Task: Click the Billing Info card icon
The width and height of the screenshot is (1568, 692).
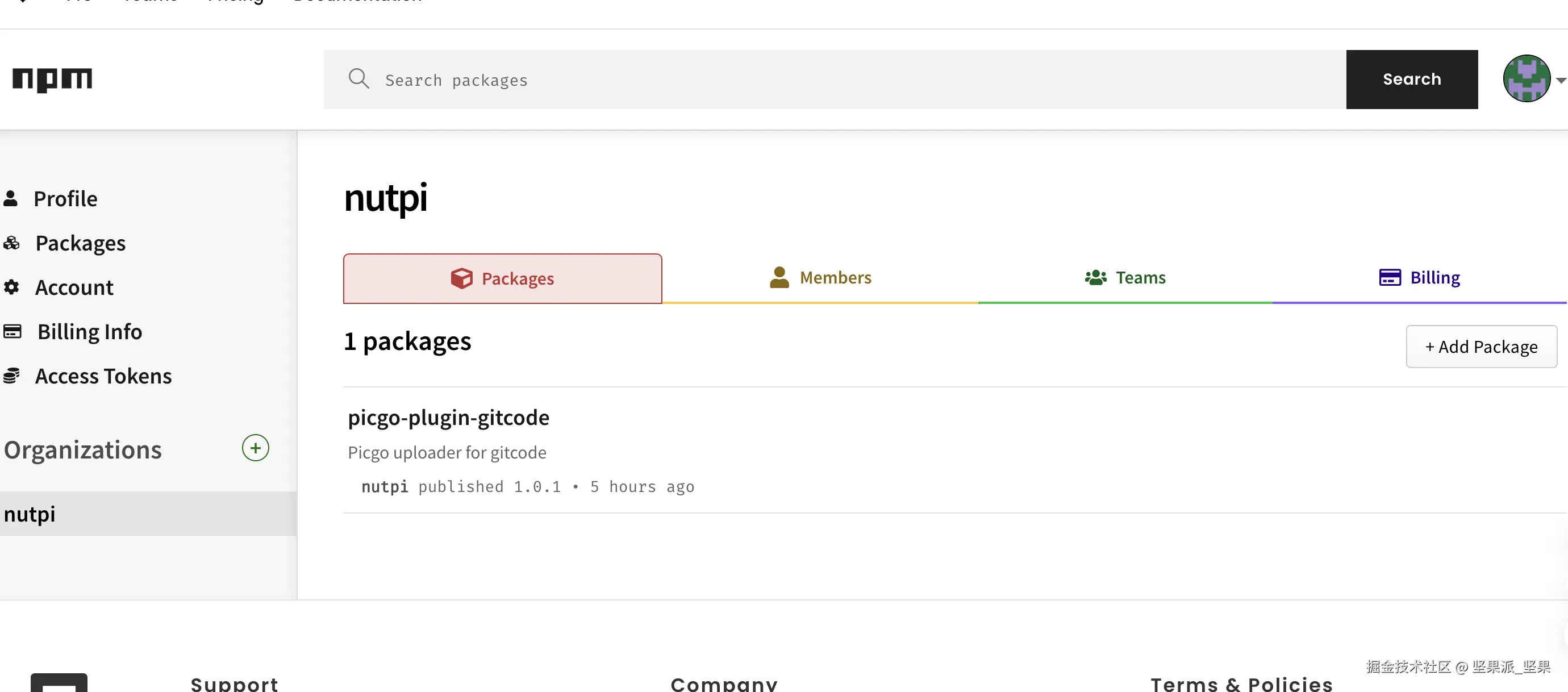Action: [x=12, y=332]
